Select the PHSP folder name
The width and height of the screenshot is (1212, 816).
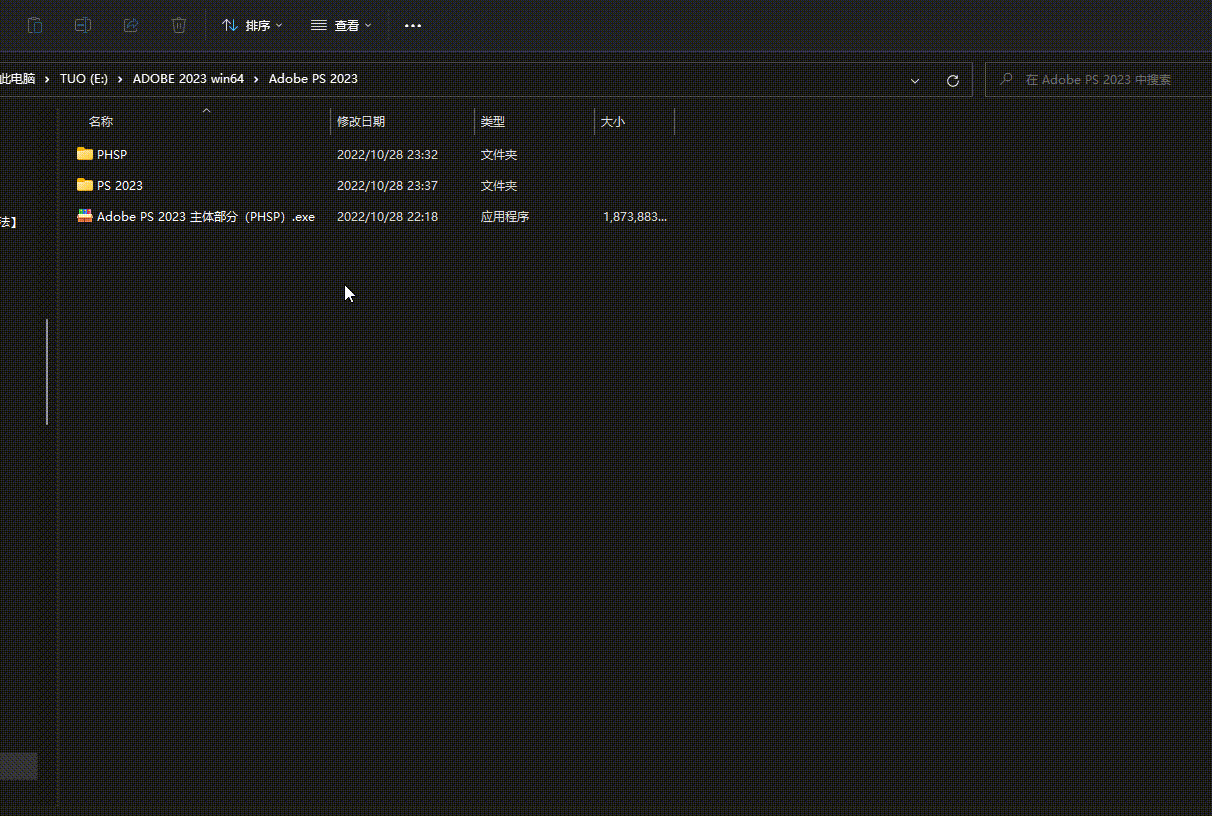[112, 155]
